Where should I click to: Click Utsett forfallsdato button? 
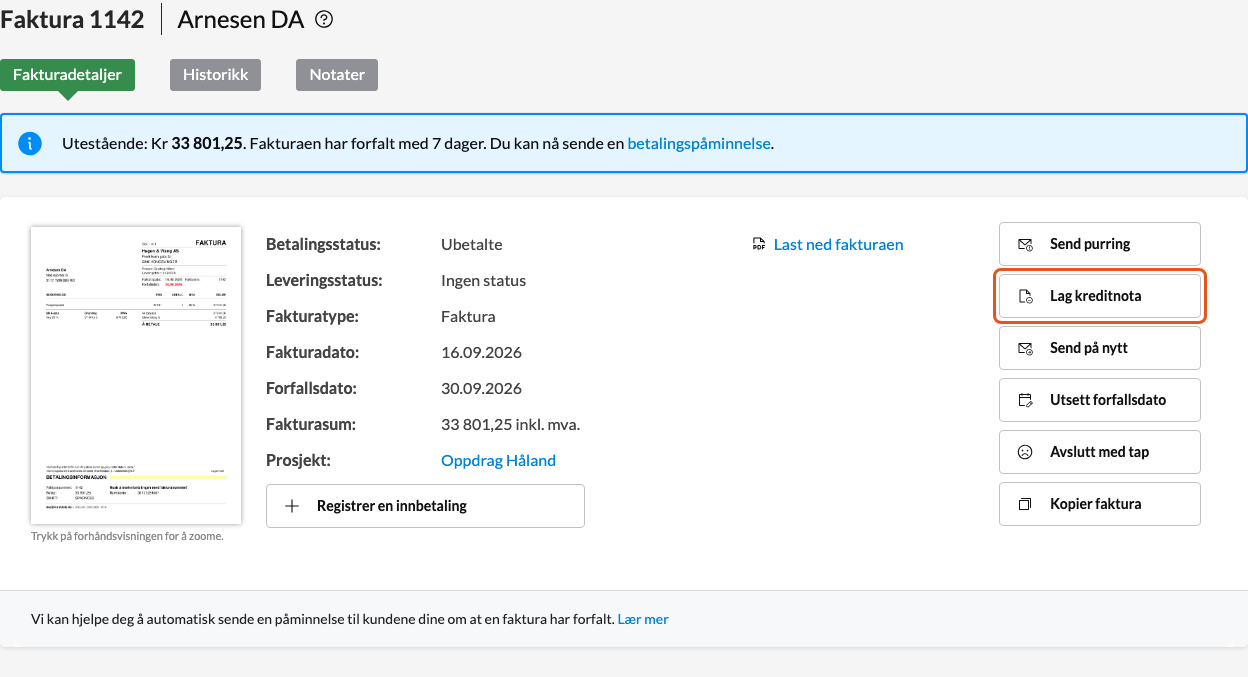[x=1100, y=400]
